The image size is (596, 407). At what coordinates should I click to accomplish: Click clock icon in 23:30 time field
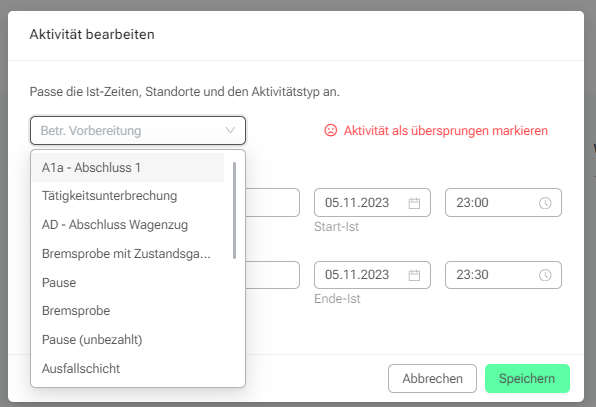pos(545,275)
